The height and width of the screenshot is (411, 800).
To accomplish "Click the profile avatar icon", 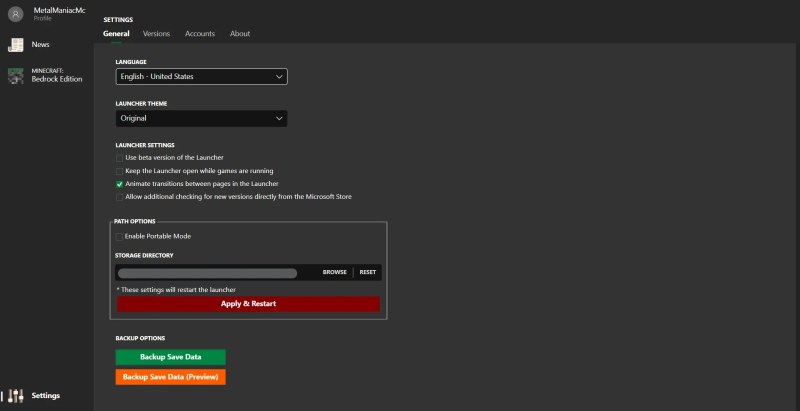I will (x=16, y=14).
